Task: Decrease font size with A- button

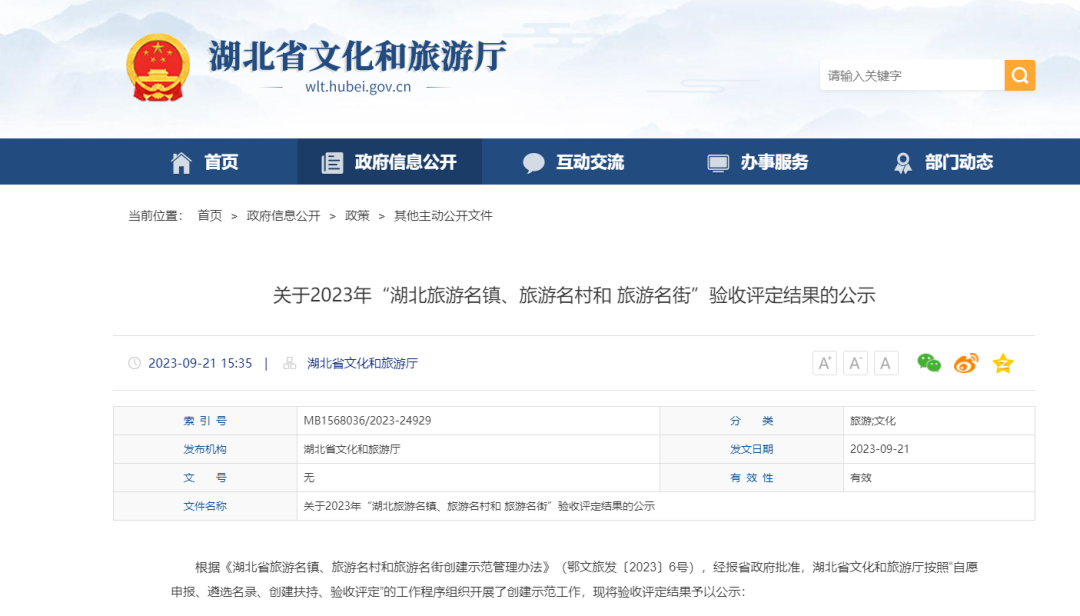Action: pyautogui.click(x=855, y=362)
